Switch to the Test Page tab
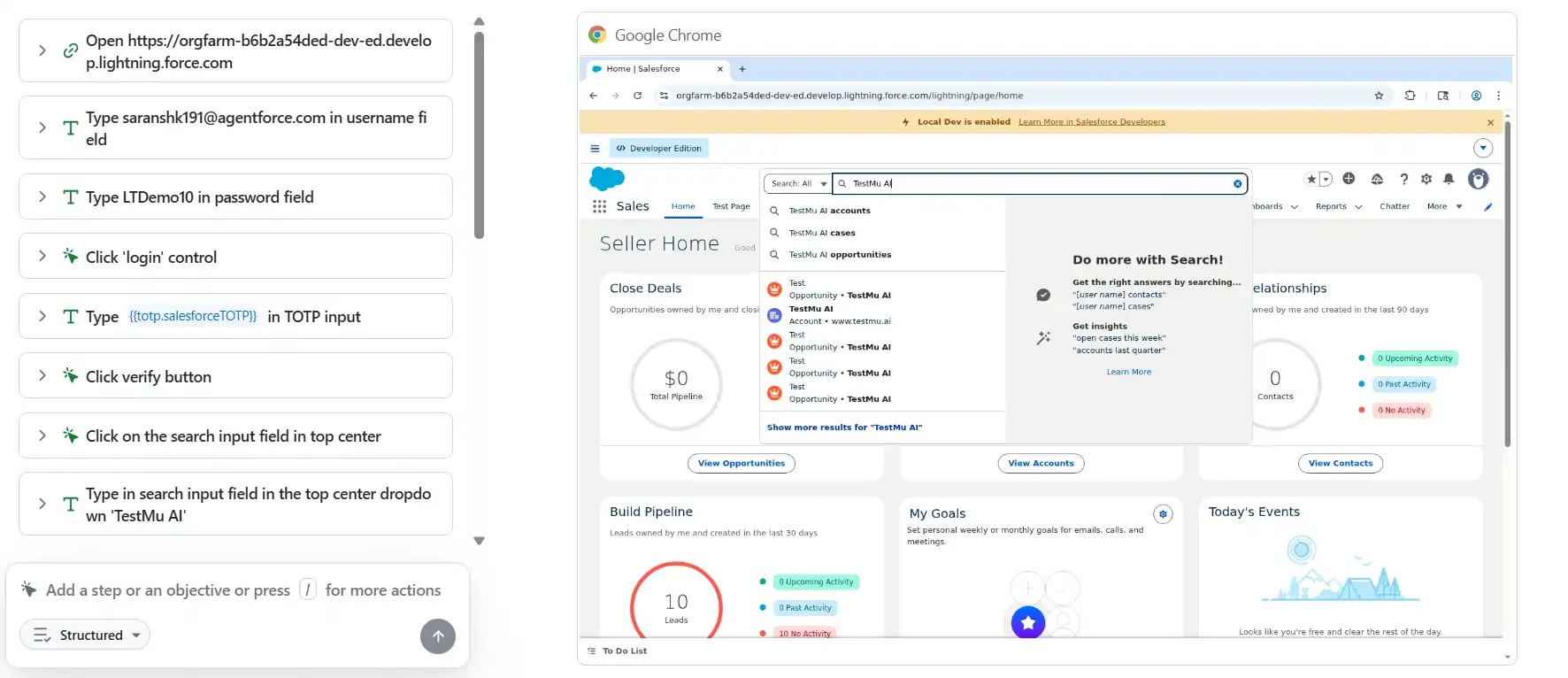This screenshot has height=678, width=1568. [x=731, y=206]
